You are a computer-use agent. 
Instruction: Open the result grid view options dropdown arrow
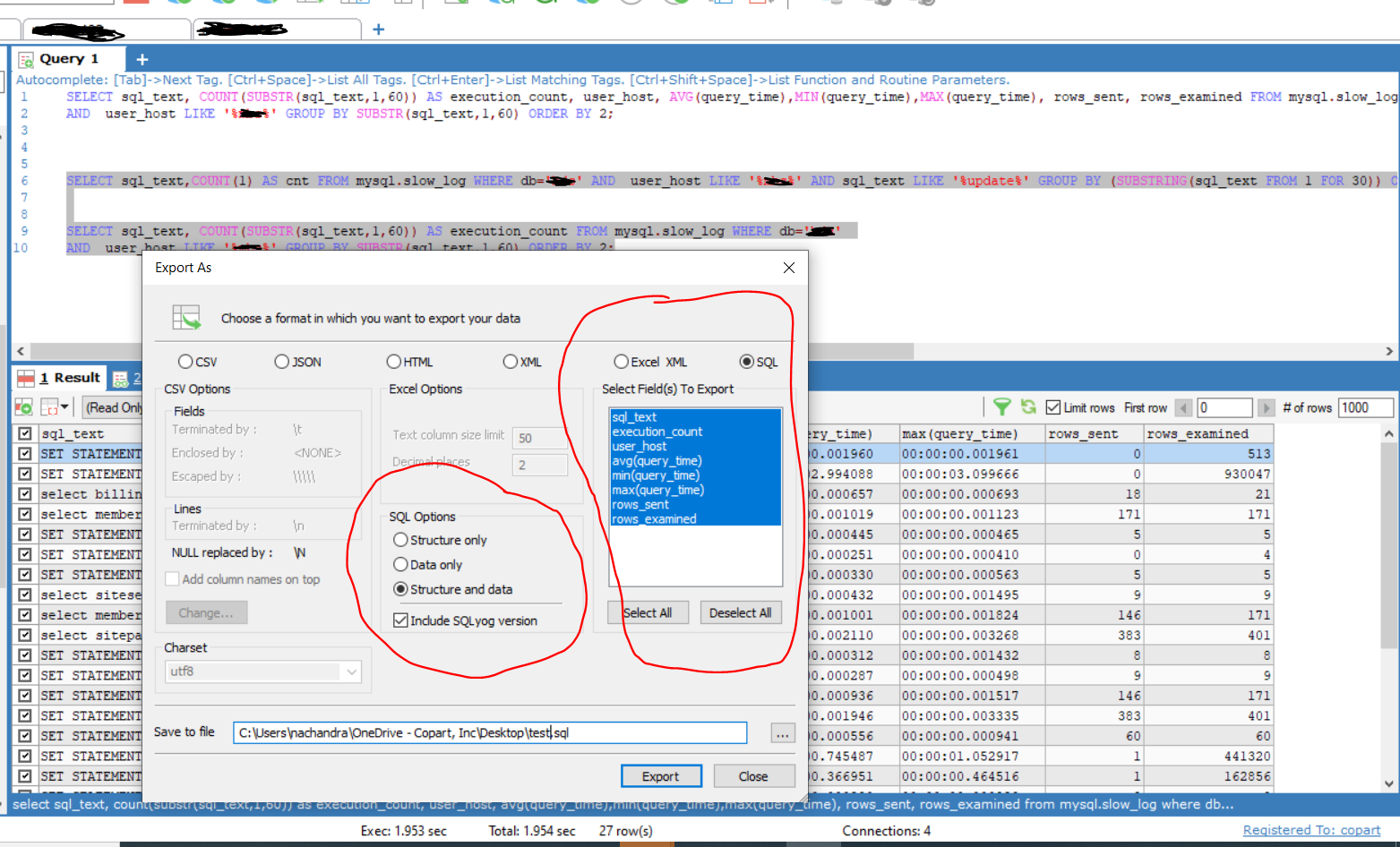click(64, 407)
